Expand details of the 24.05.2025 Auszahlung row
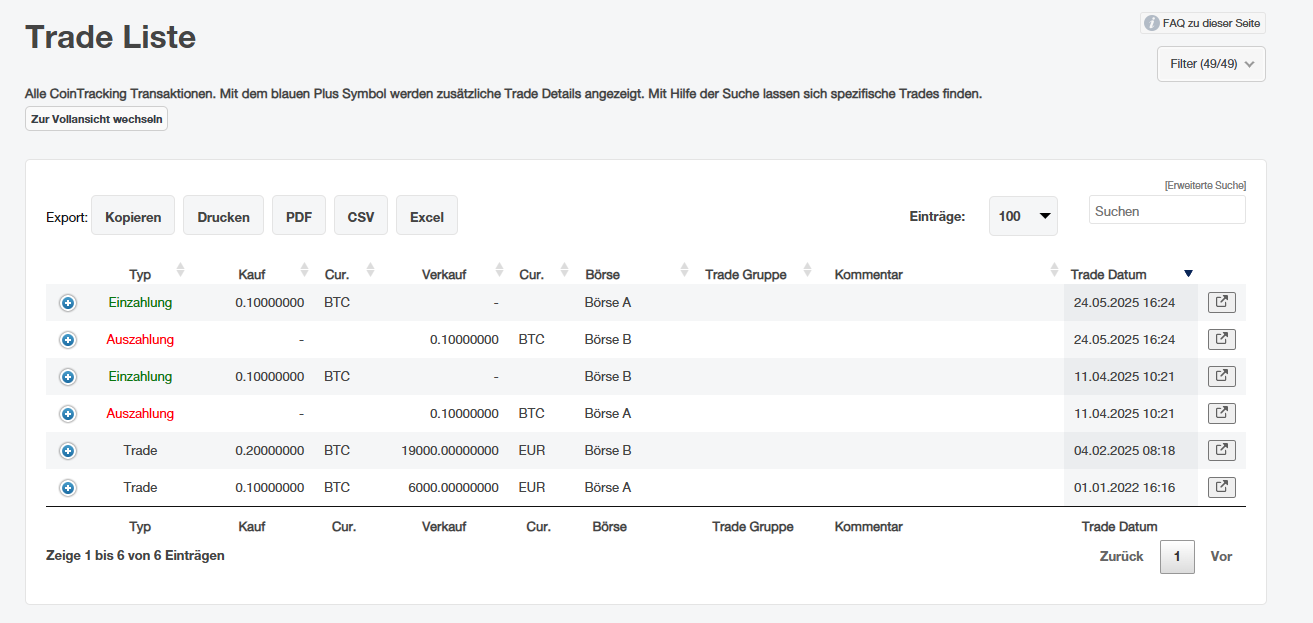 (68, 340)
